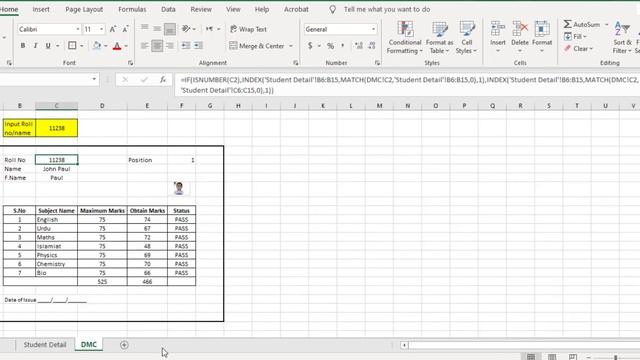
Task: Open the Review tab
Action: point(201,9)
